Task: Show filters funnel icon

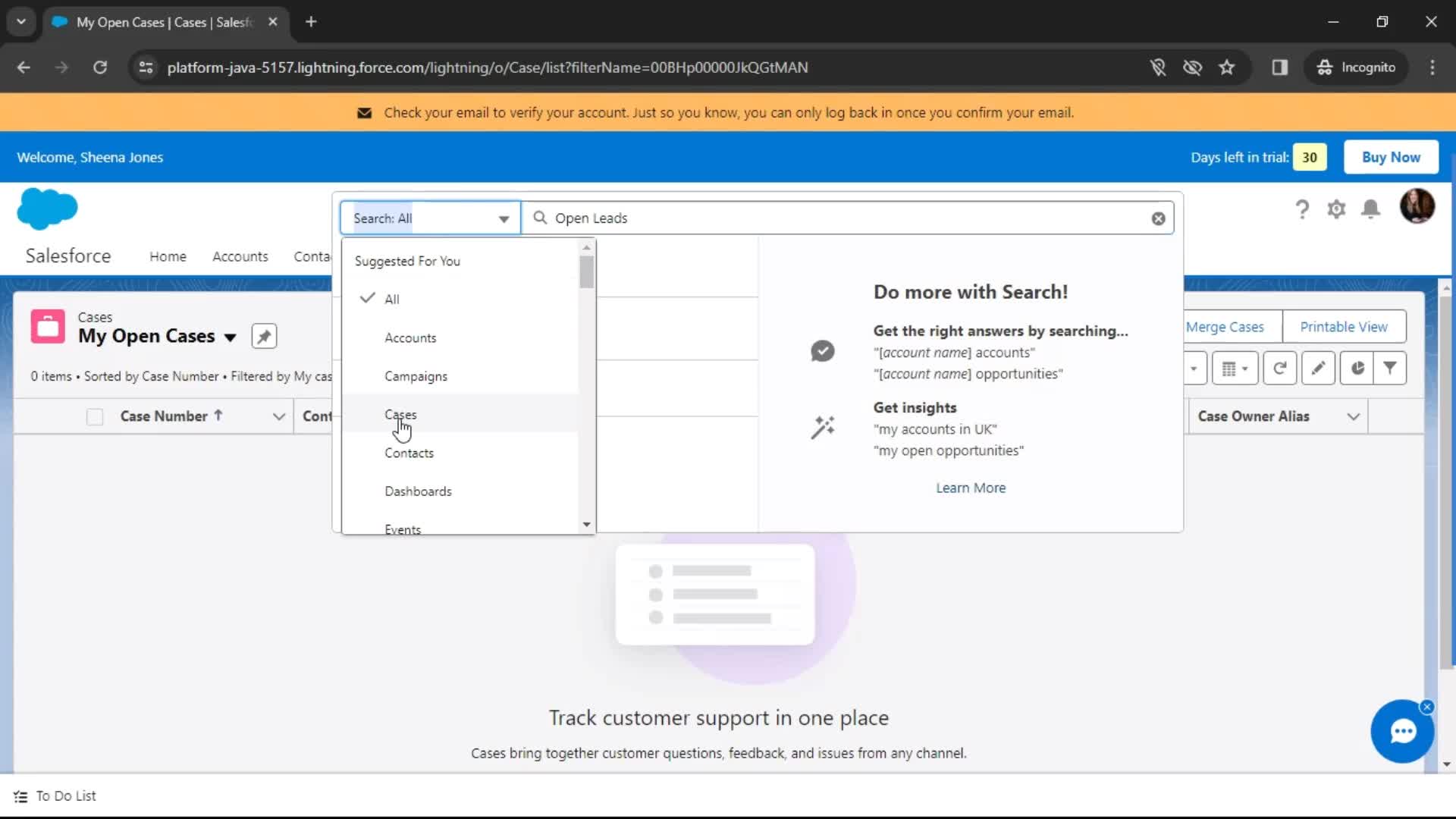Action: [x=1390, y=368]
